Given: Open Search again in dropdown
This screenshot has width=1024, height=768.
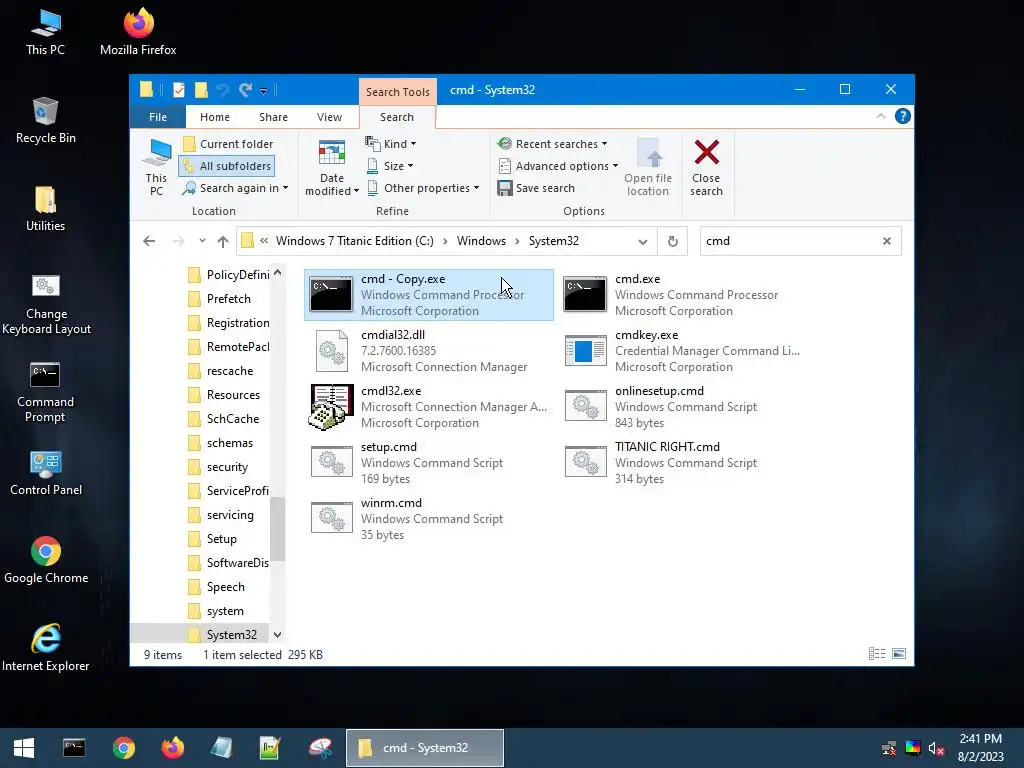Looking at the screenshot, I should [x=235, y=188].
